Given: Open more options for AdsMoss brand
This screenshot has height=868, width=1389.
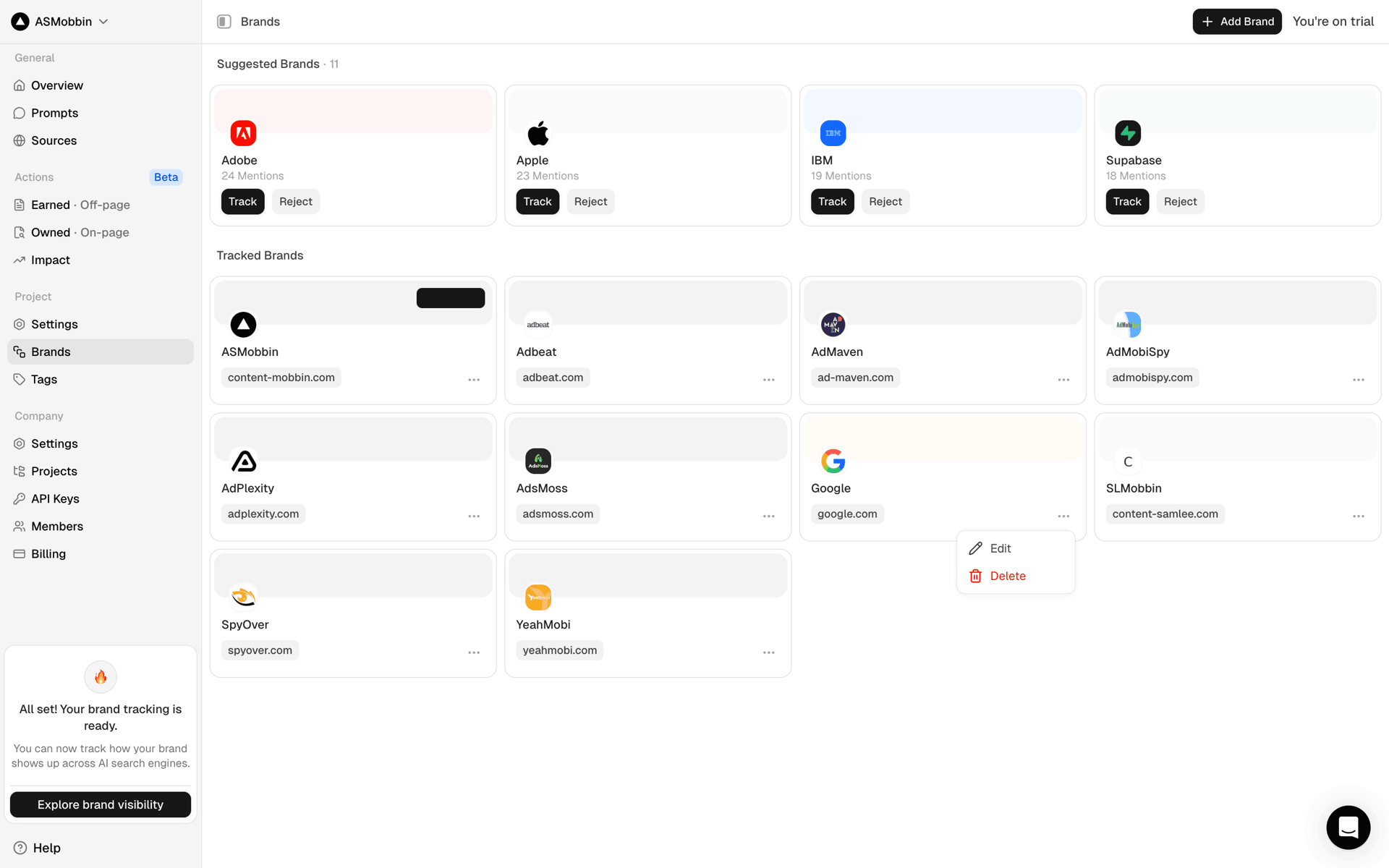Looking at the screenshot, I should (x=769, y=516).
